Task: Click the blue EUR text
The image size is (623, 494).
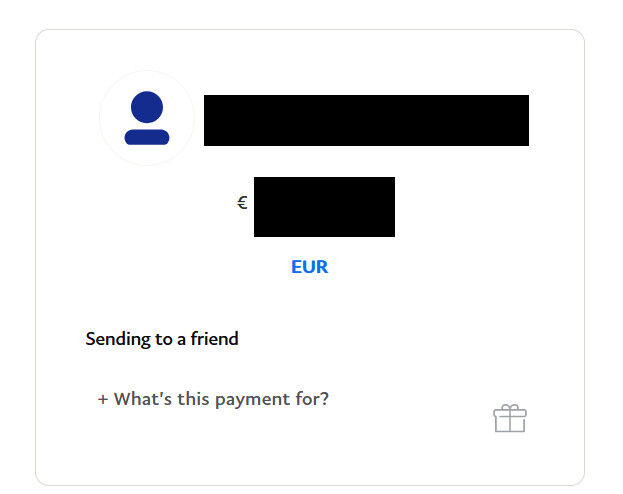Action: click(310, 267)
